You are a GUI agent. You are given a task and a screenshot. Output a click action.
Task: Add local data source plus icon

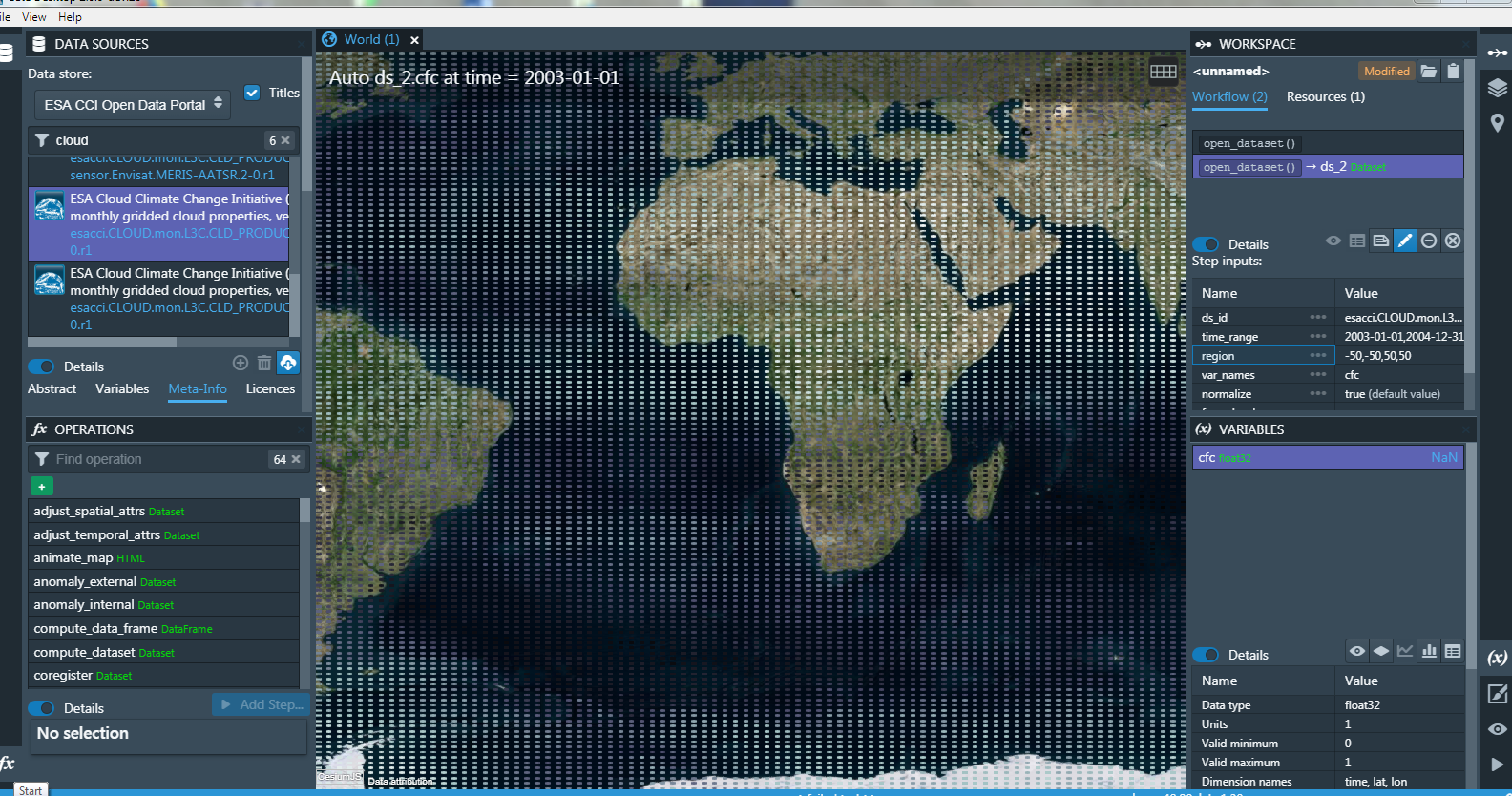tap(241, 363)
